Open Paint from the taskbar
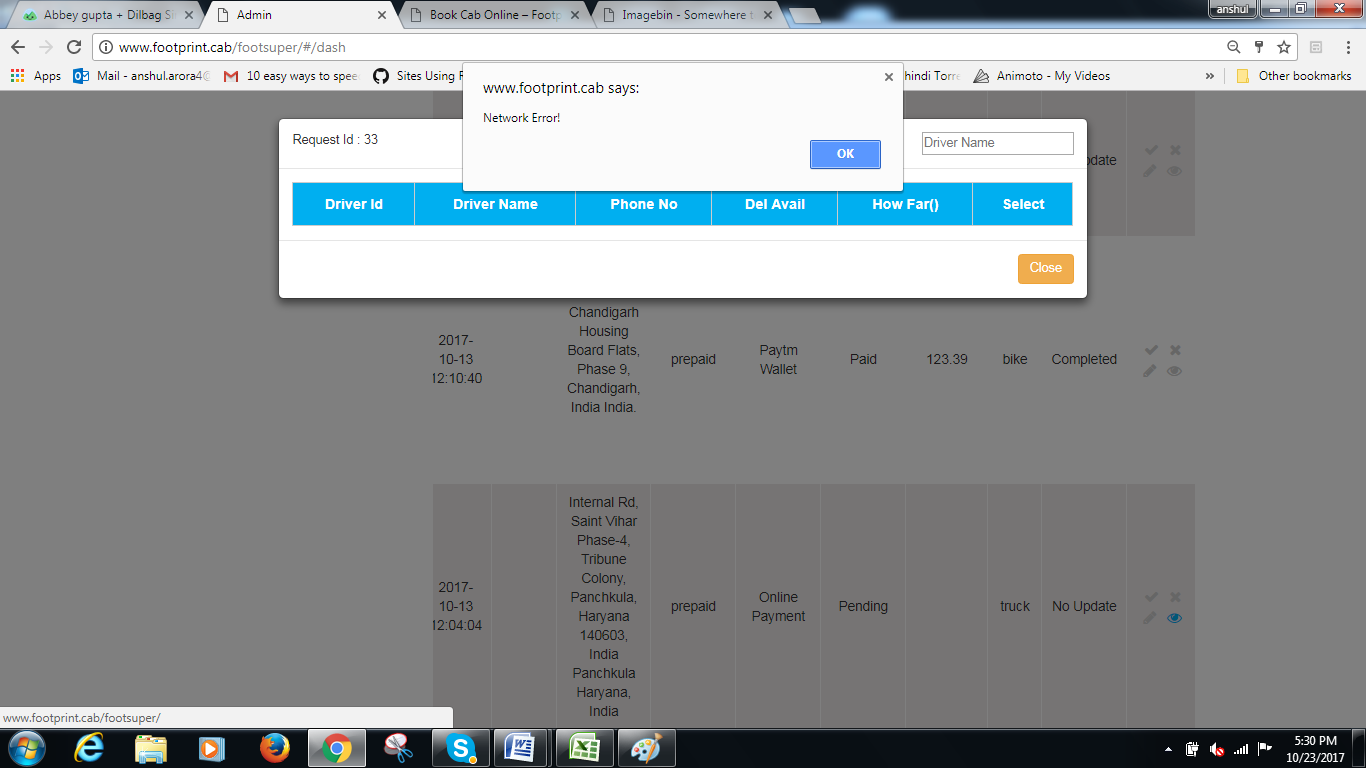The image size is (1366, 768). (x=647, y=748)
